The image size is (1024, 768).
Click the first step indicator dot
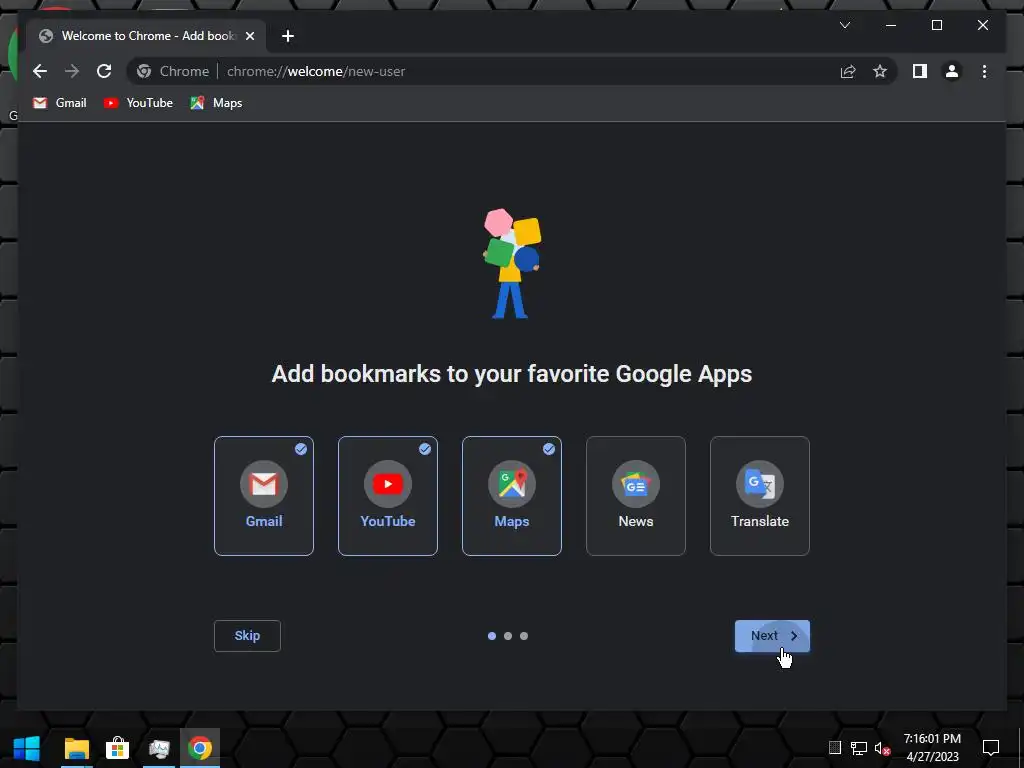point(492,635)
